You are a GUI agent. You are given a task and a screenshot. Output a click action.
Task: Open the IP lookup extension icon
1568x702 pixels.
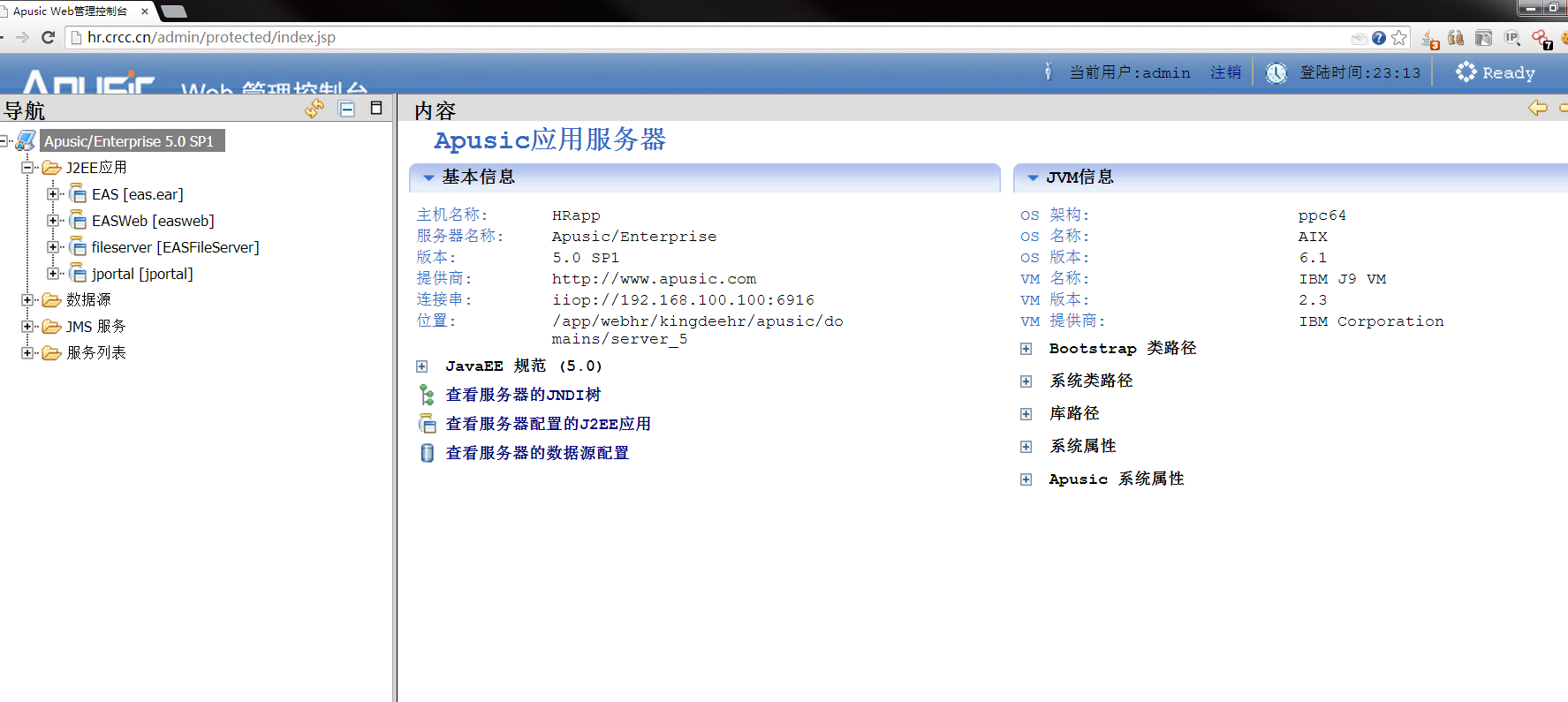click(x=1512, y=38)
